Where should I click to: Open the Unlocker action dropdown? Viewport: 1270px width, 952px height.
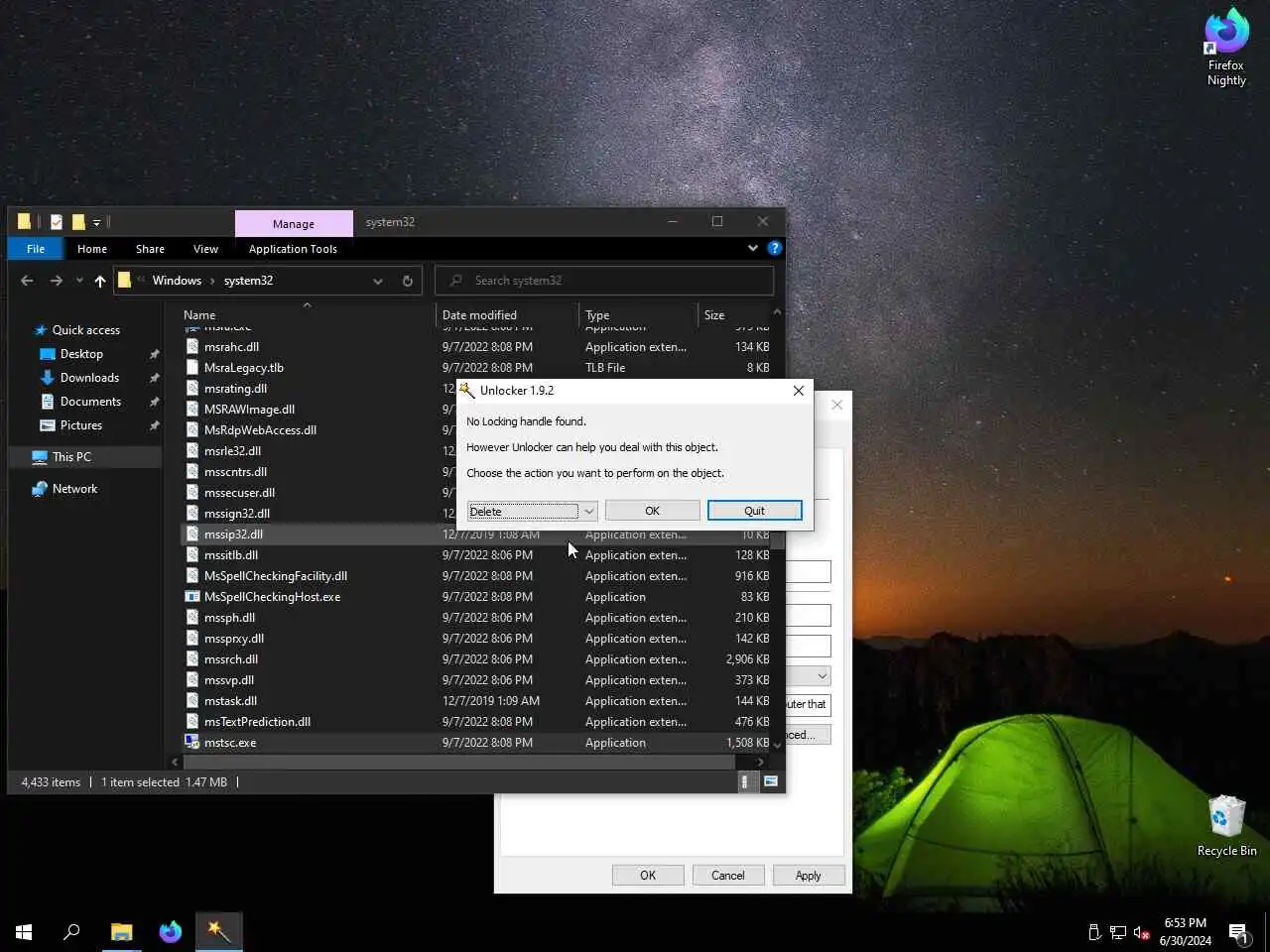588,511
